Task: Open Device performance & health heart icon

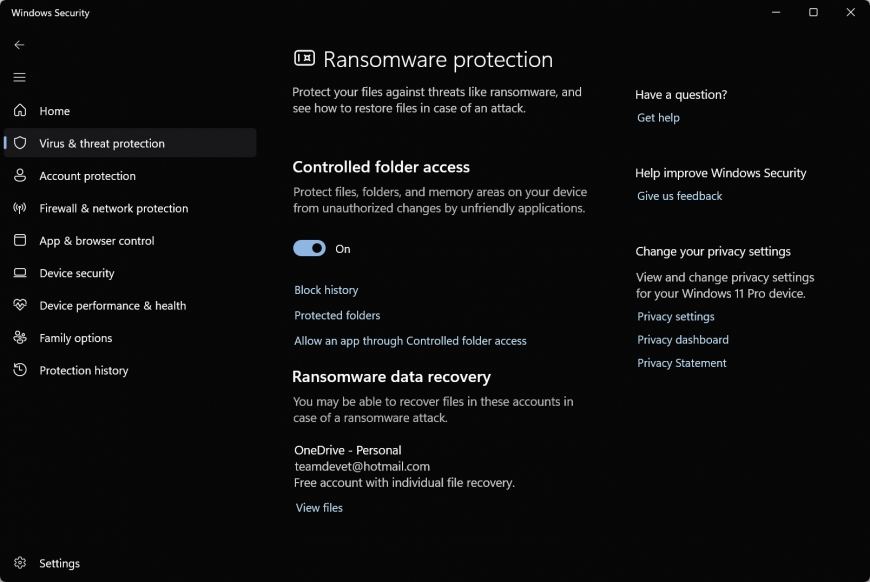Action: pos(20,305)
